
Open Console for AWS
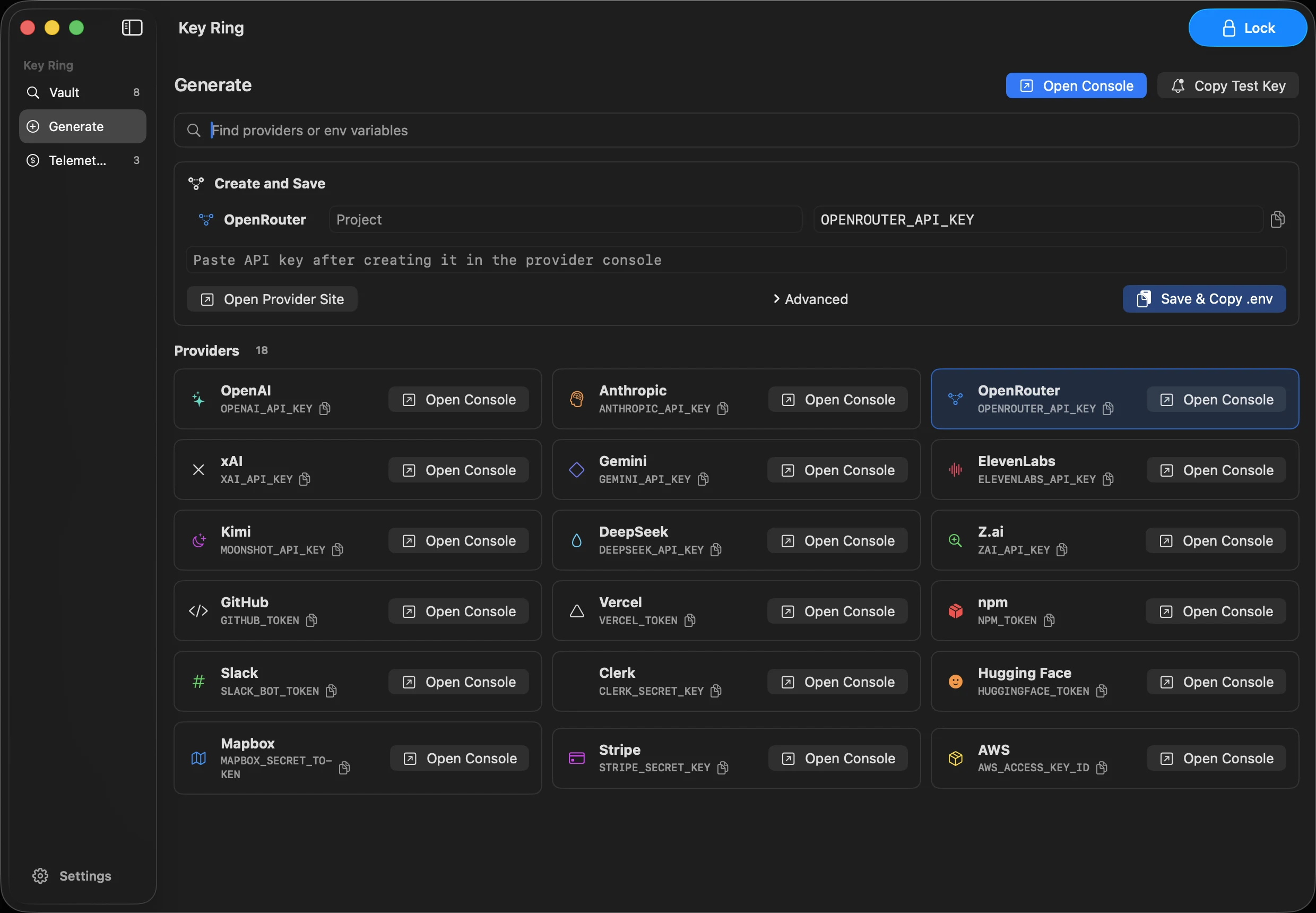point(1216,758)
